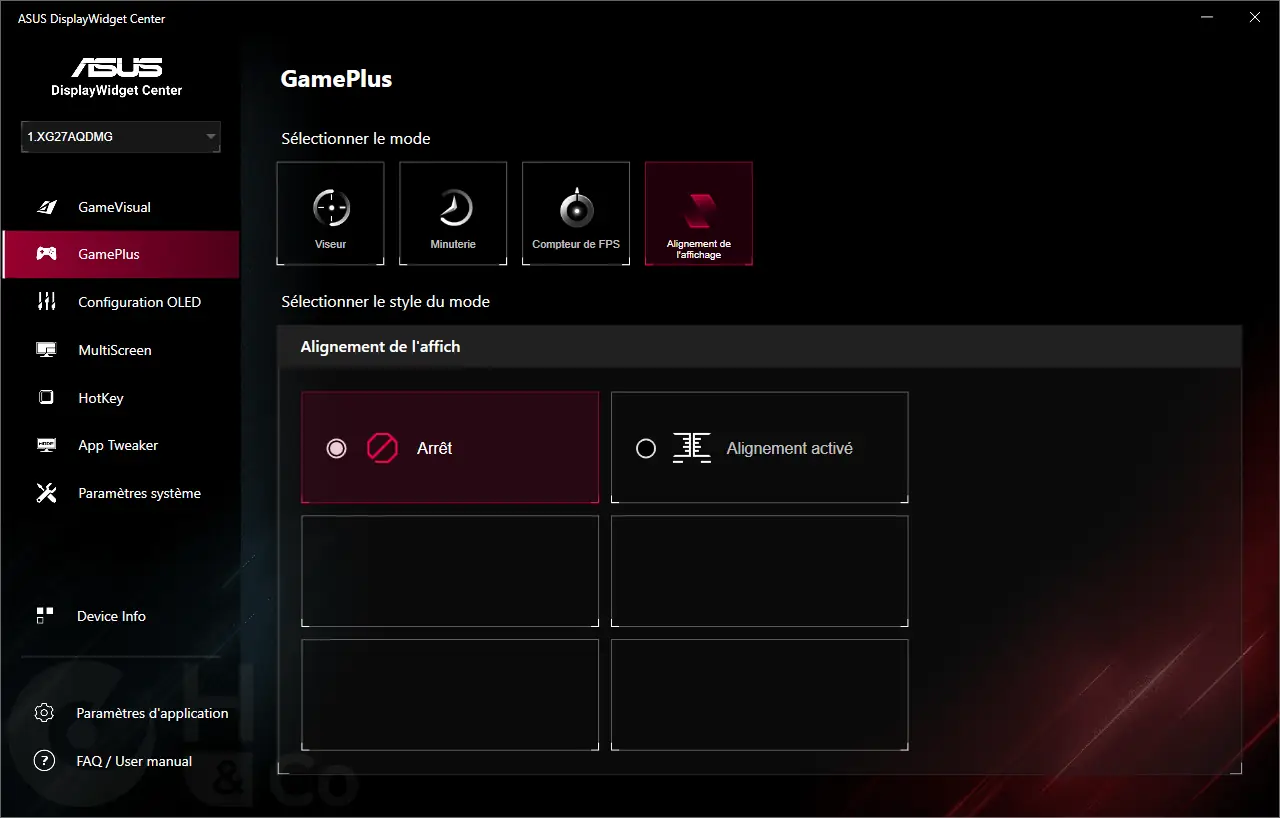This screenshot has height=818, width=1280.
Task: Select the Viseur crosshair mode icon
Action: [x=330, y=208]
